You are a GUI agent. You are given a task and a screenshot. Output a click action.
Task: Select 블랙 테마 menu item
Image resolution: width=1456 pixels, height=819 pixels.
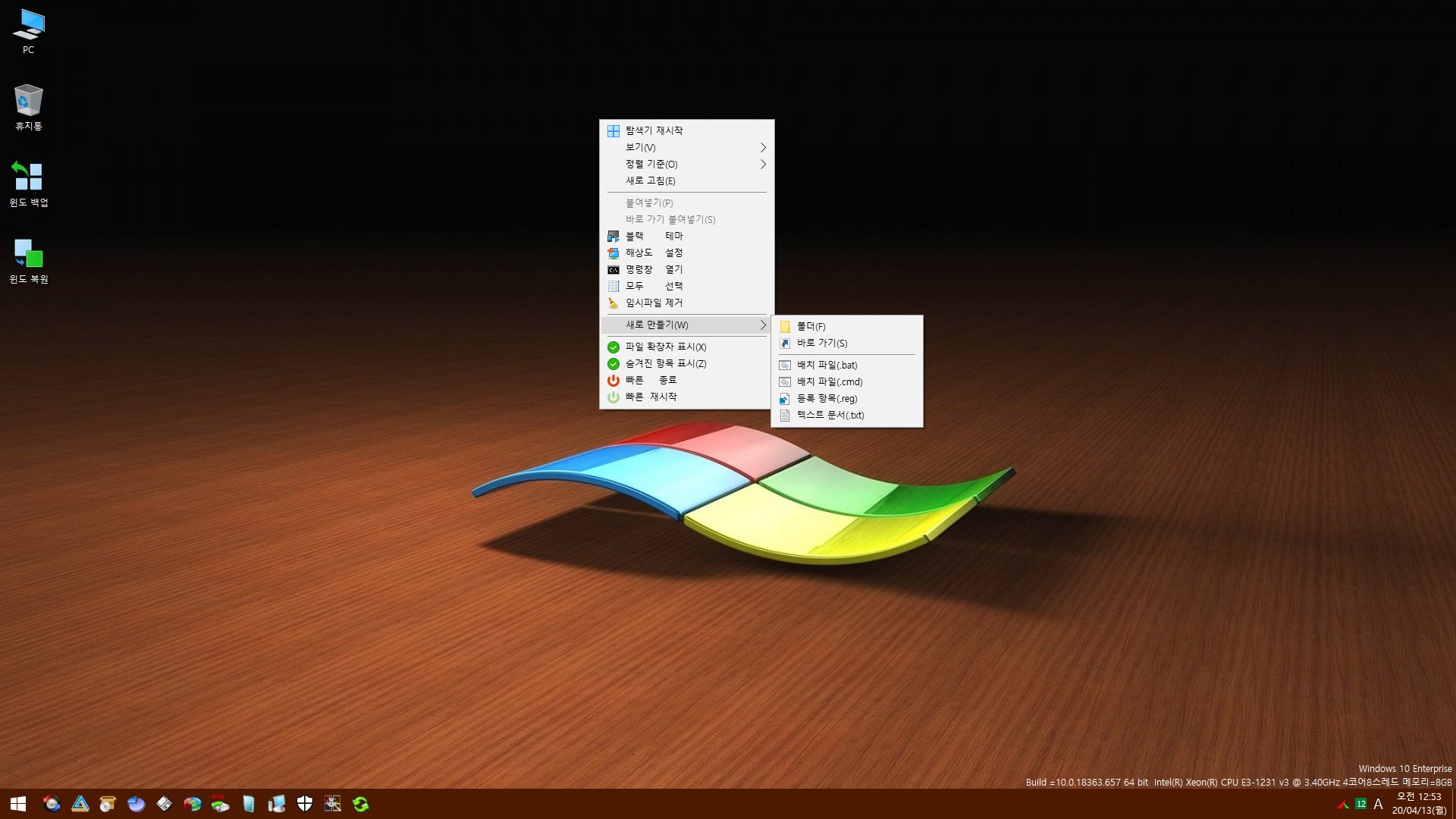tap(686, 236)
